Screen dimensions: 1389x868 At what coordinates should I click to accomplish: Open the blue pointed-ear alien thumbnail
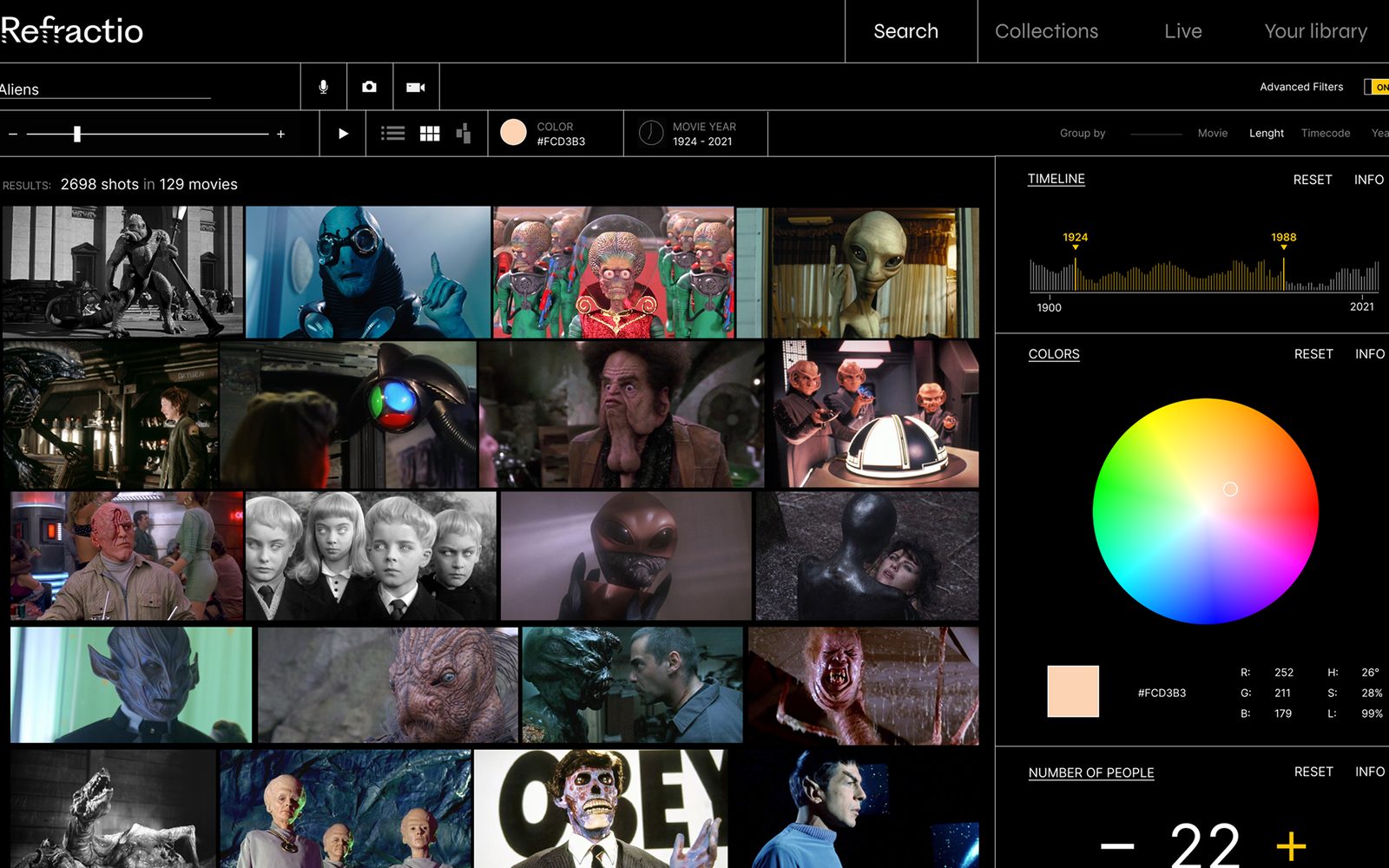[x=131, y=685]
